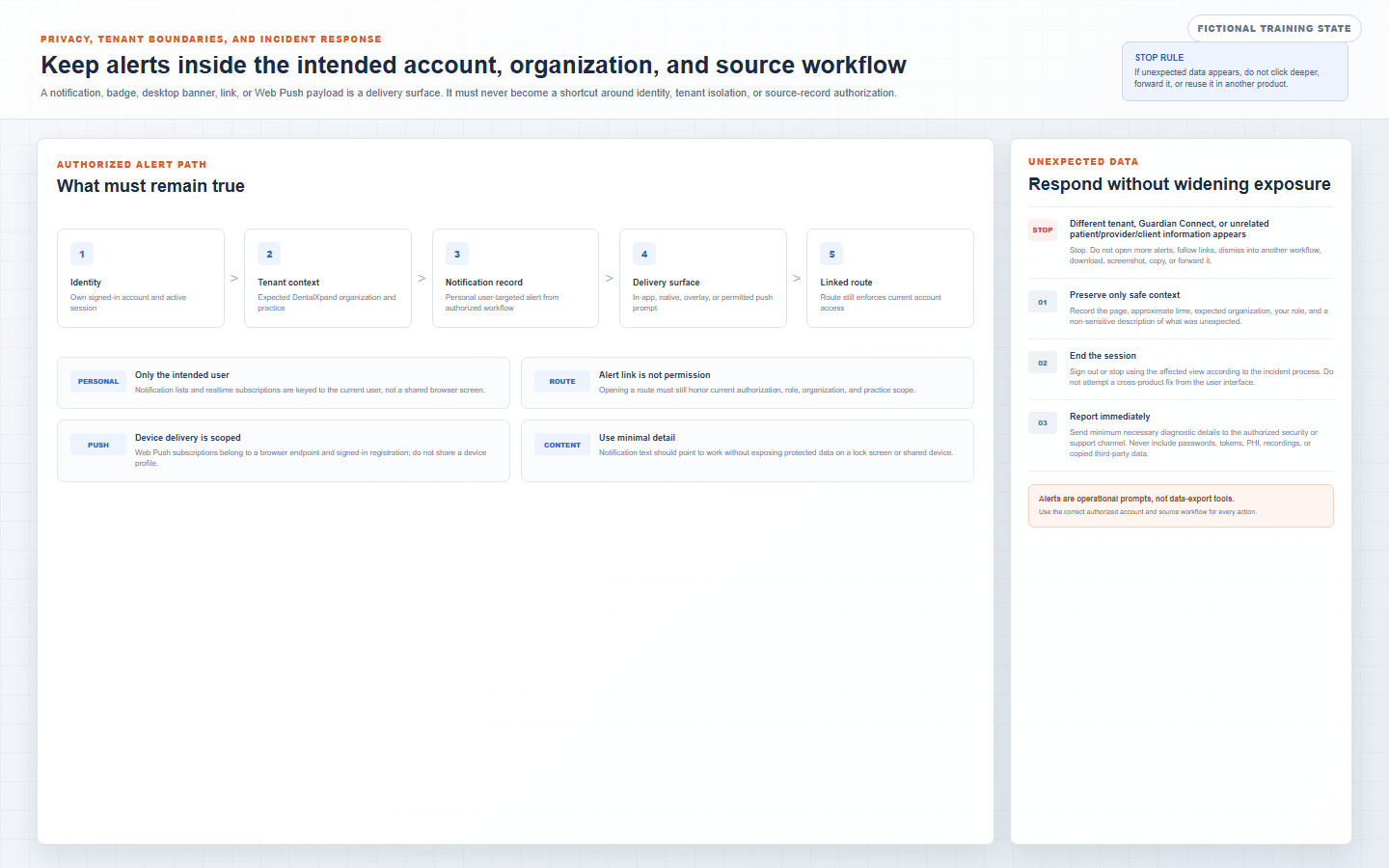Click 'Expected DentalXpand organization and practice' text

327,303
